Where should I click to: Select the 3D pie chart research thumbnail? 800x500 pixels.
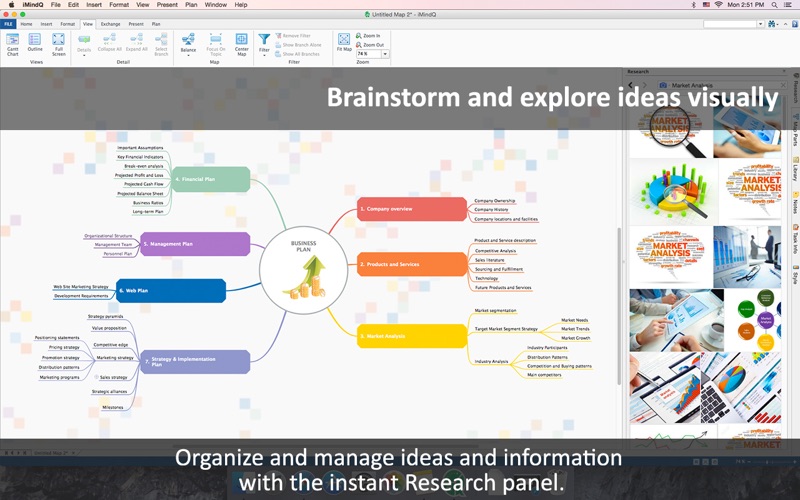(x=674, y=191)
